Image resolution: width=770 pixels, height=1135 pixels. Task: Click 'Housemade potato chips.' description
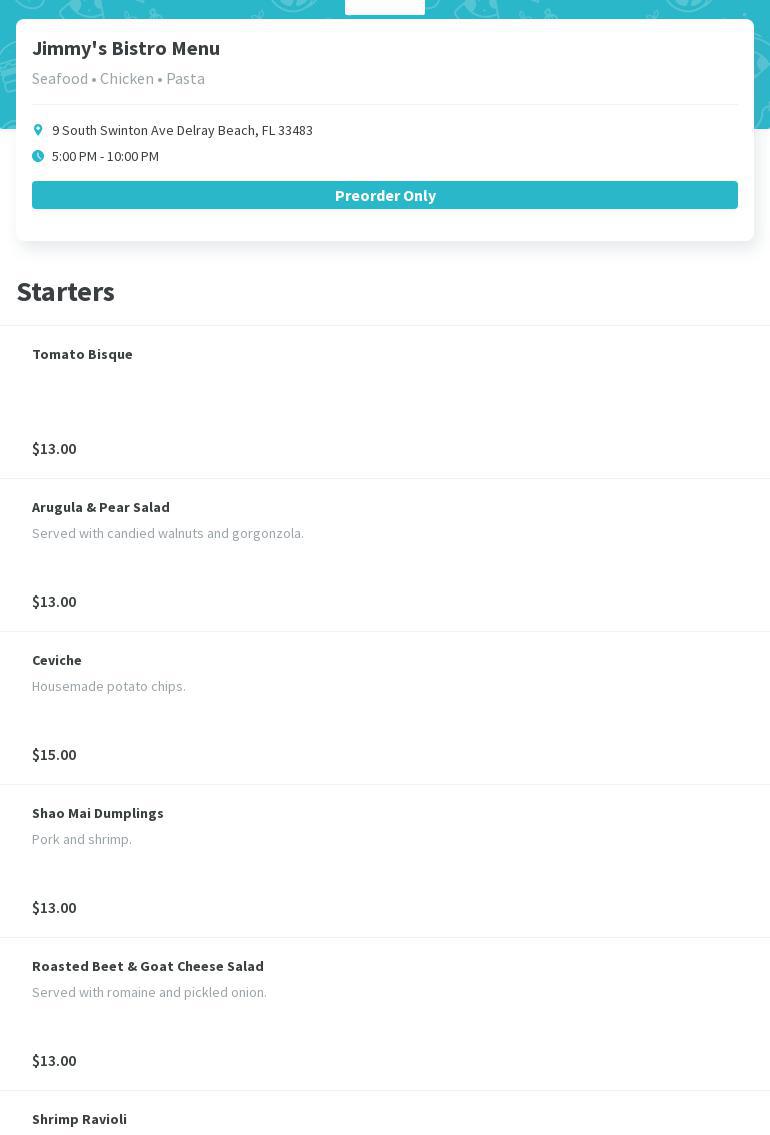[109, 686]
